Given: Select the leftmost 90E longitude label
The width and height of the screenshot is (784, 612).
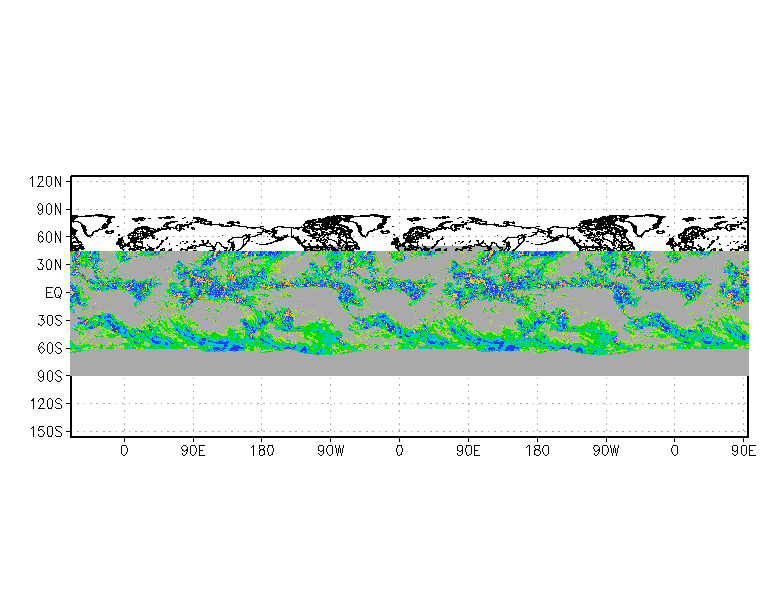Looking at the screenshot, I should coord(193,451).
